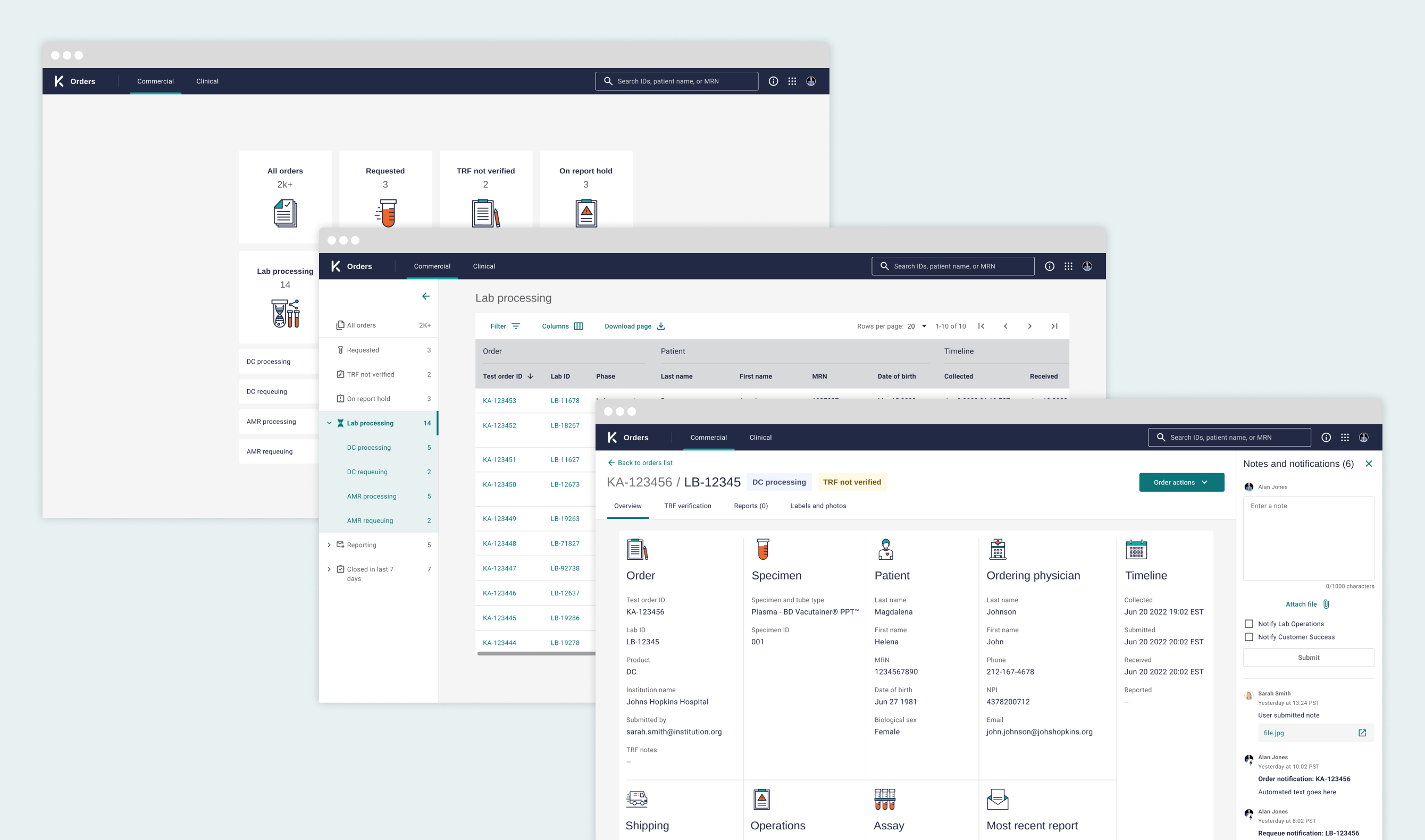
Task: Open the Order actions dropdown
Action: tap(1181, 482)
